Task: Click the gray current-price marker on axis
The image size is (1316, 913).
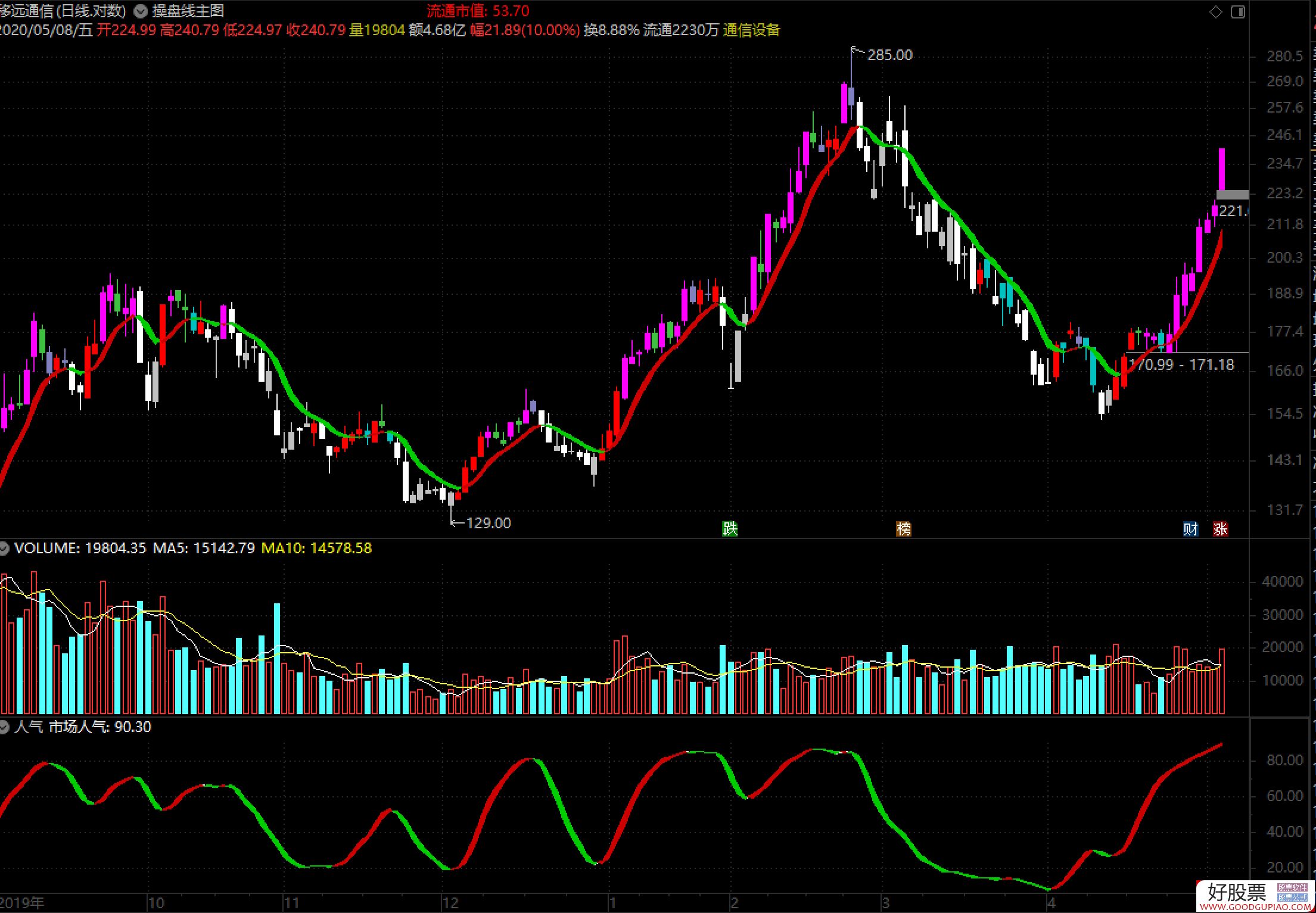Action: click(x=1233, y=195)
